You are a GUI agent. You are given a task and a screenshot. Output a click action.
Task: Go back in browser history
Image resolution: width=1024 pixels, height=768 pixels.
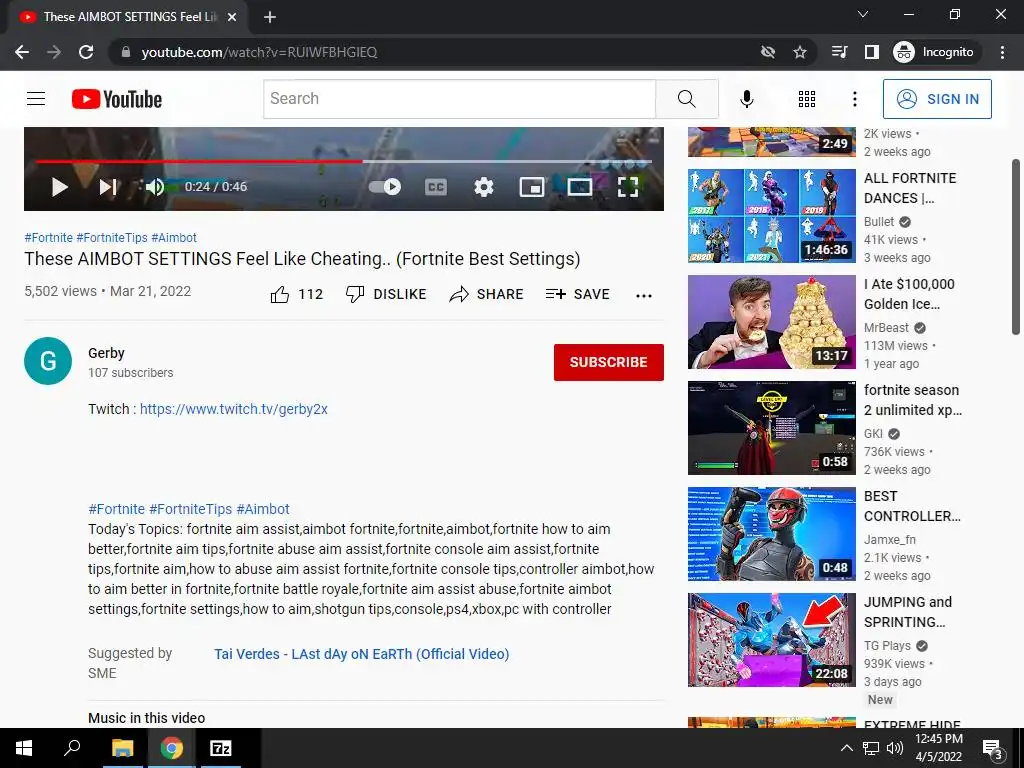tap(22, 52)
